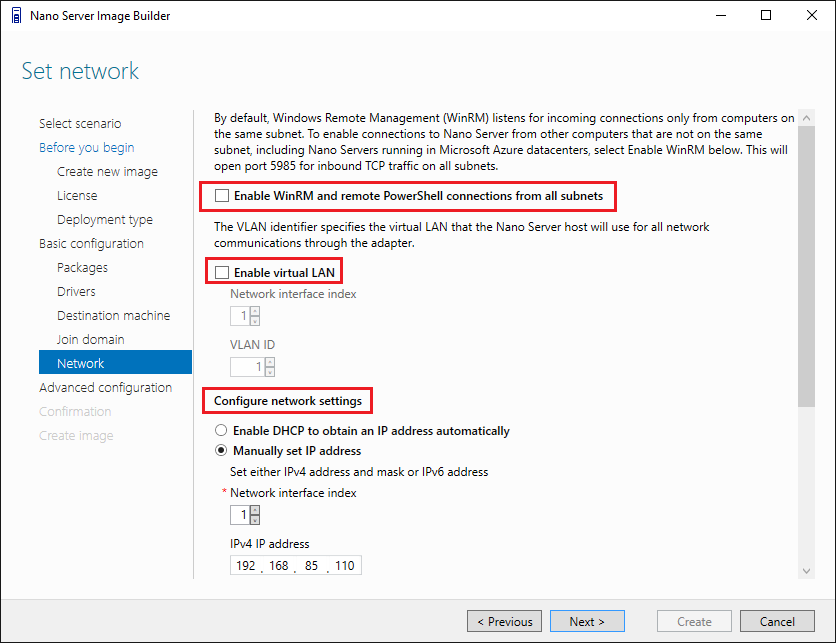Click scrollbar down arrow in network pane
Image resolution: width=836 pixels, height=643 pixels.
[807, 571]
